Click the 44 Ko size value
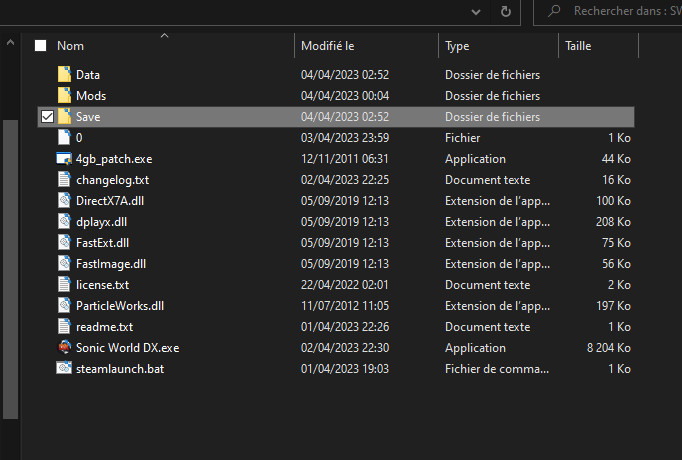The image size is (682, 460). tap(616, 159)
